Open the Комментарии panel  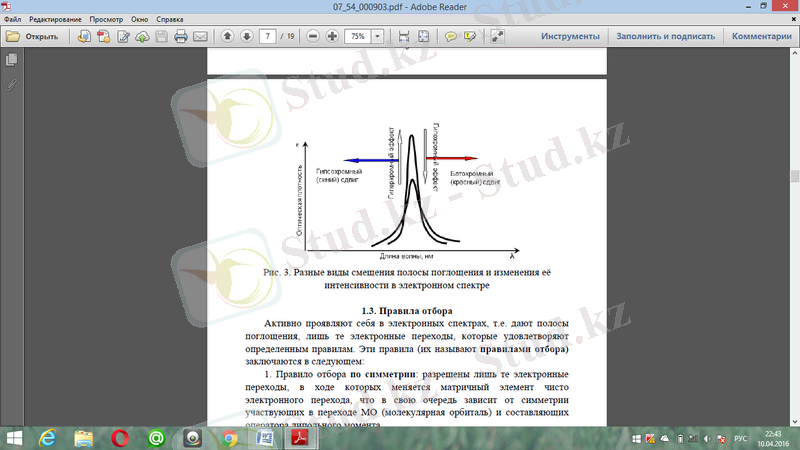(761, 37)
